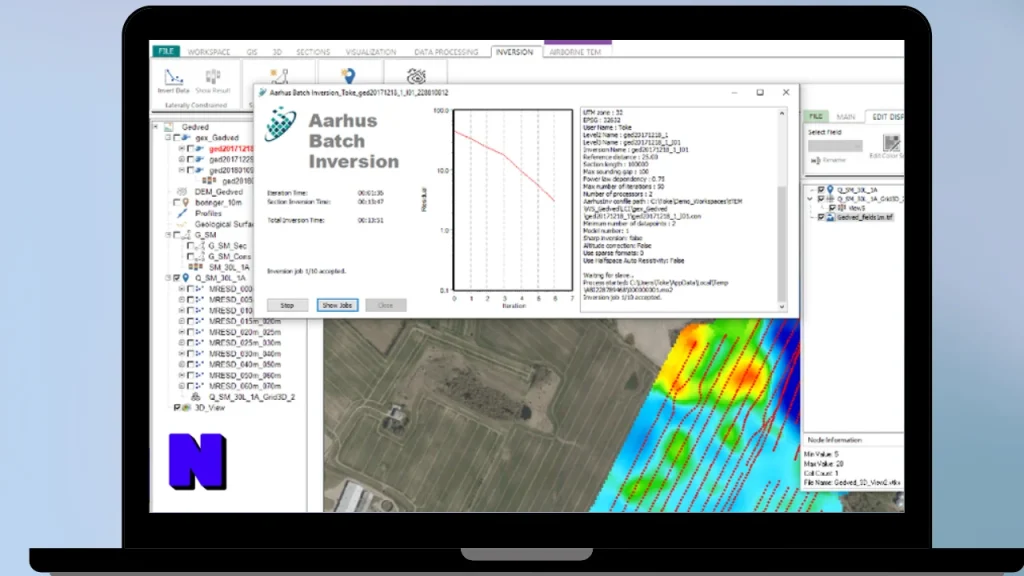Uncheck the Q_SM_30L_1A checkbox in left tree
Image resolution: width=1024 pixels, height=576 pixels.
click(x=176, y=278)
